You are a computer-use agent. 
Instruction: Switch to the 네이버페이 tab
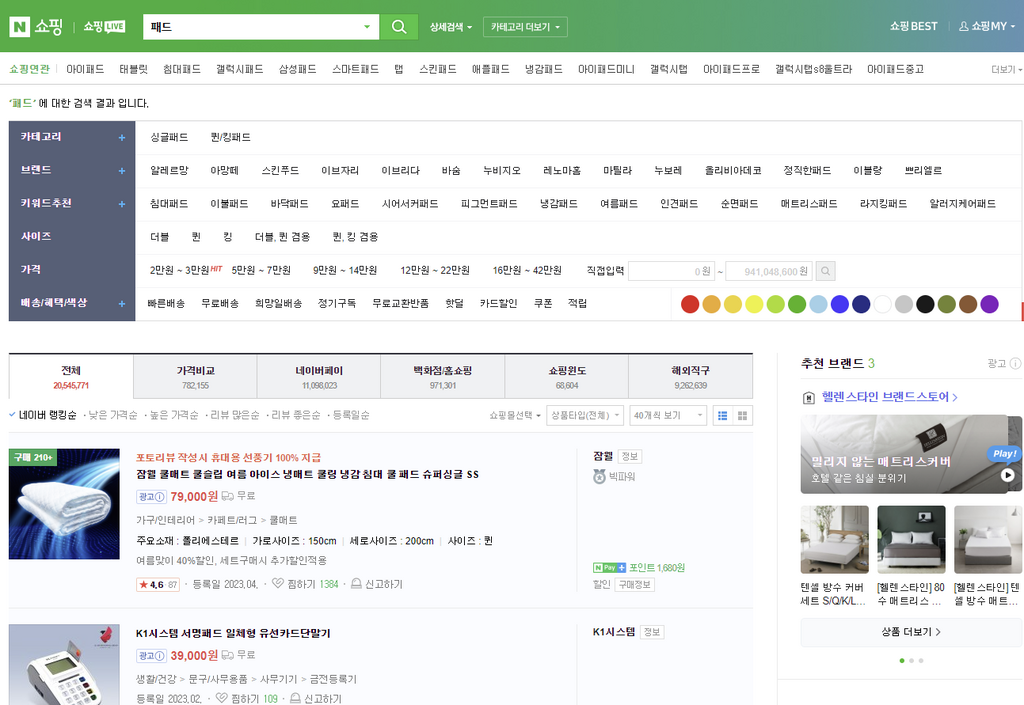point(319,377)
